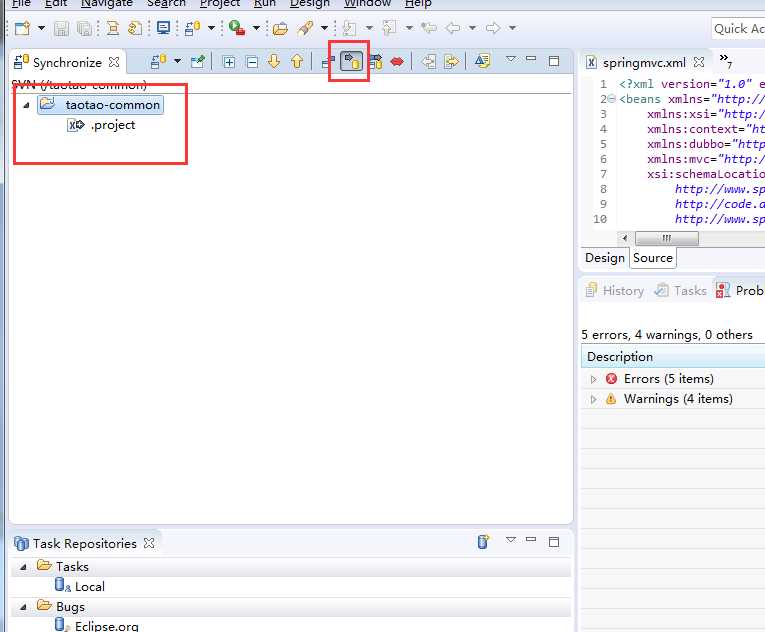Toggle Outgoing Mode filter
This screenshot has height=632, width=765.
click(351, 61)
